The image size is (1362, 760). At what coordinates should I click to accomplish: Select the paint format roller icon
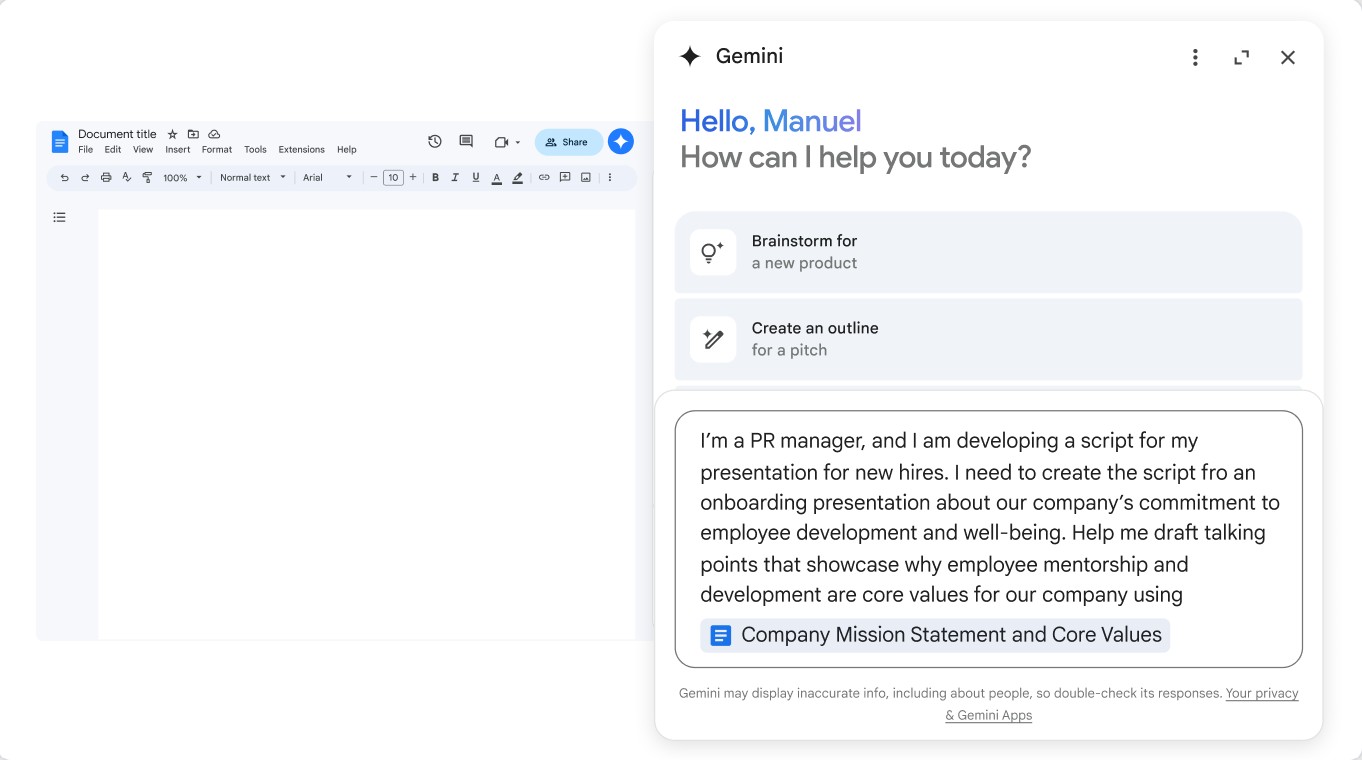coord(147,178)
